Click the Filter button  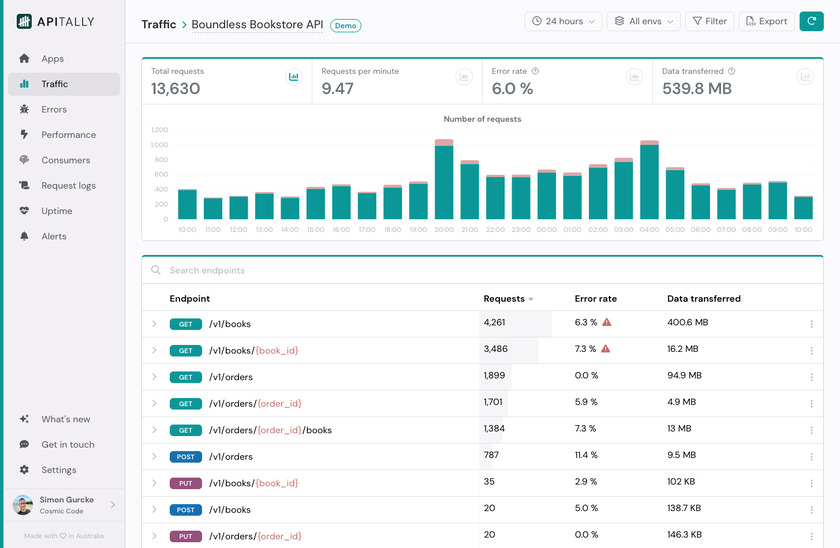709,21
